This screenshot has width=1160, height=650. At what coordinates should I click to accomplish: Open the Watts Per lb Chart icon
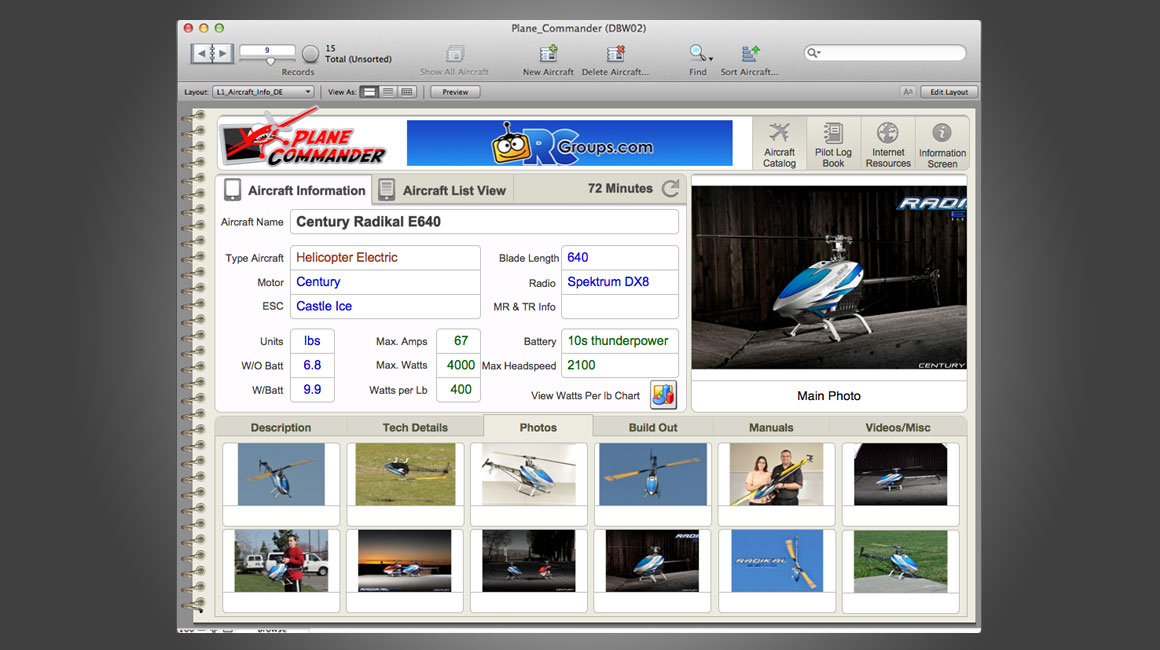[x=663, y=395]
